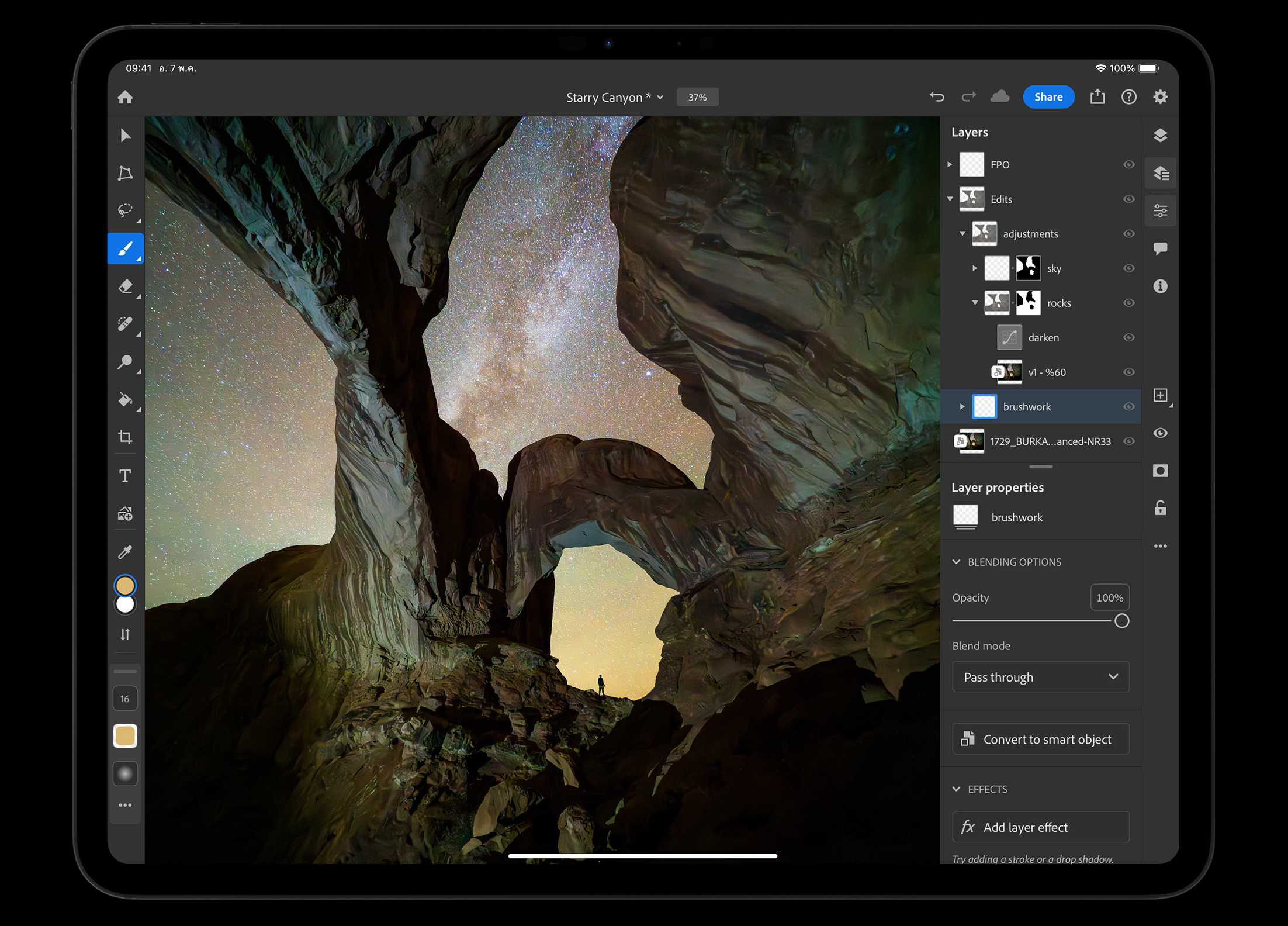Viewport: 1288px width, 926px height.
Task: Toggle visibility of darken layer
Action: [1128, 337]
